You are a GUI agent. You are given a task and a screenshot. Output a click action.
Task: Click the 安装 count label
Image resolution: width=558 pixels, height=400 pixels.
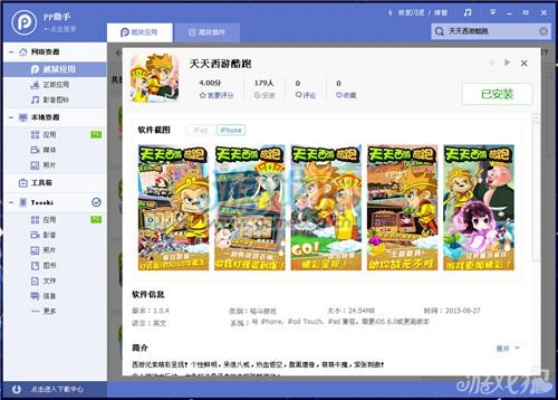[x=264, y=95]
